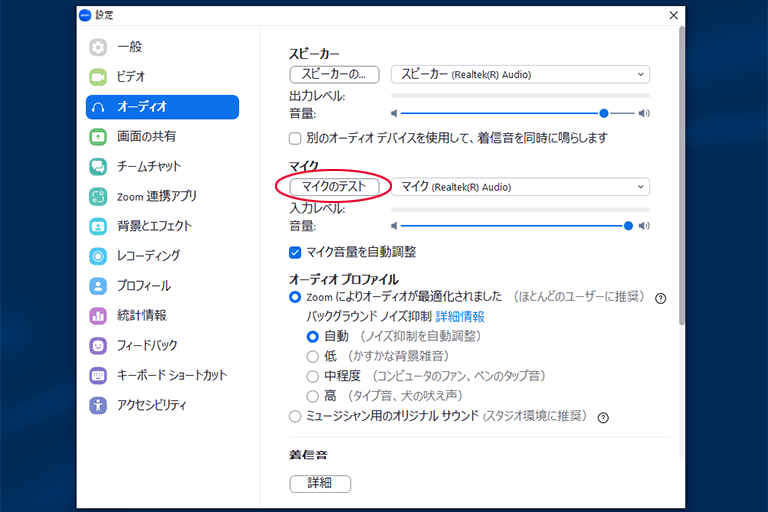
Task: Click the オーディオ プロファイル heading text
Action: click(344, 280)
